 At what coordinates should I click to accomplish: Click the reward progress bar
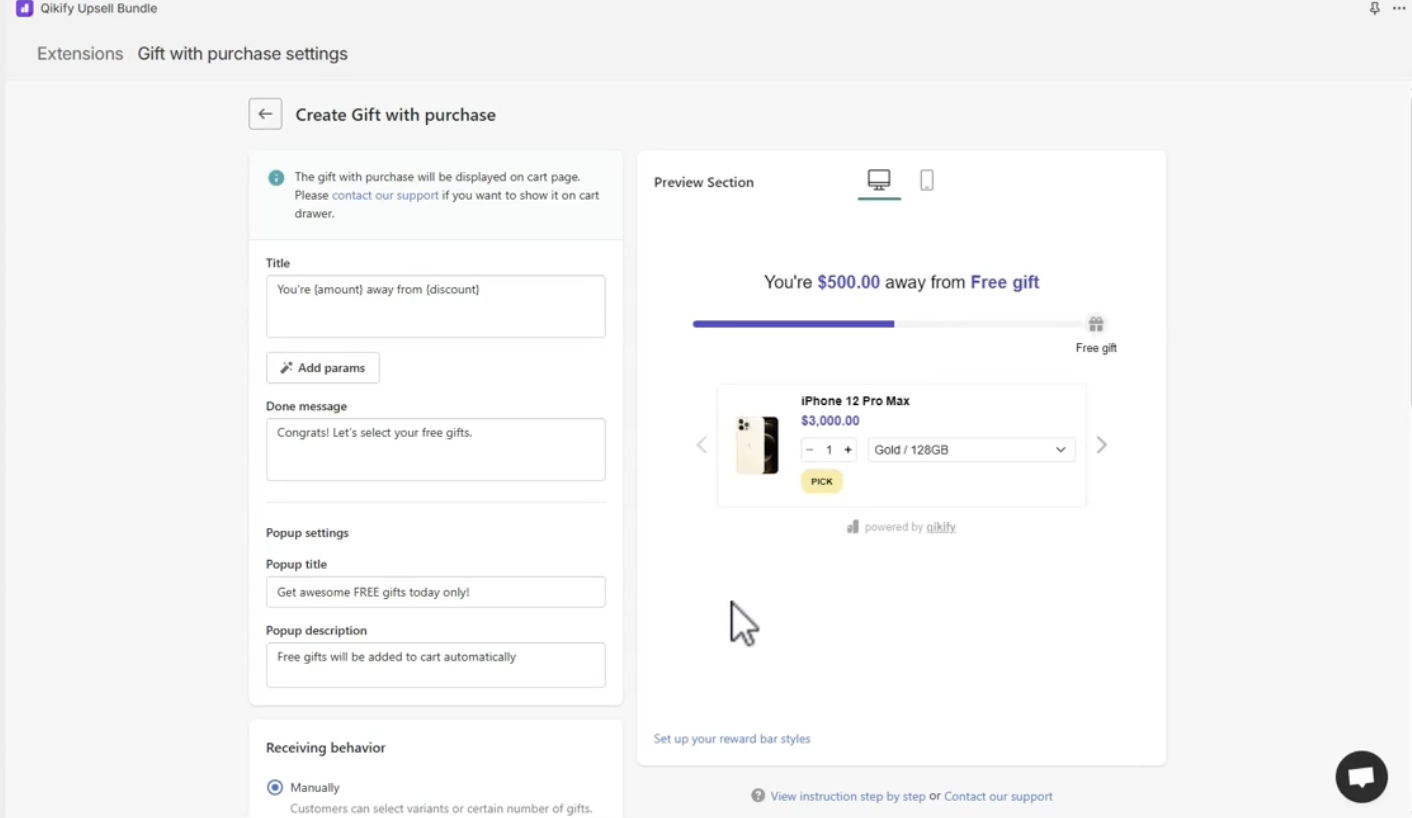point(889,324)
